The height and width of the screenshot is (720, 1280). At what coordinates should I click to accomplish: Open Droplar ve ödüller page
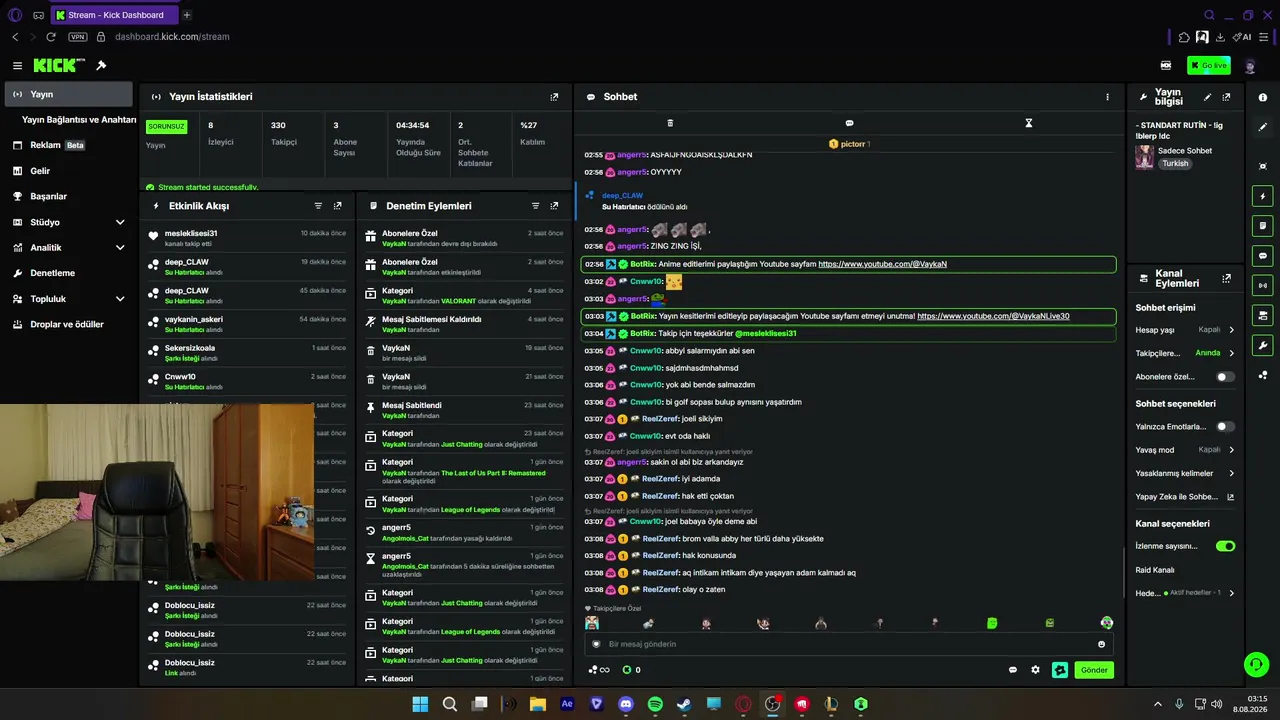69,324
